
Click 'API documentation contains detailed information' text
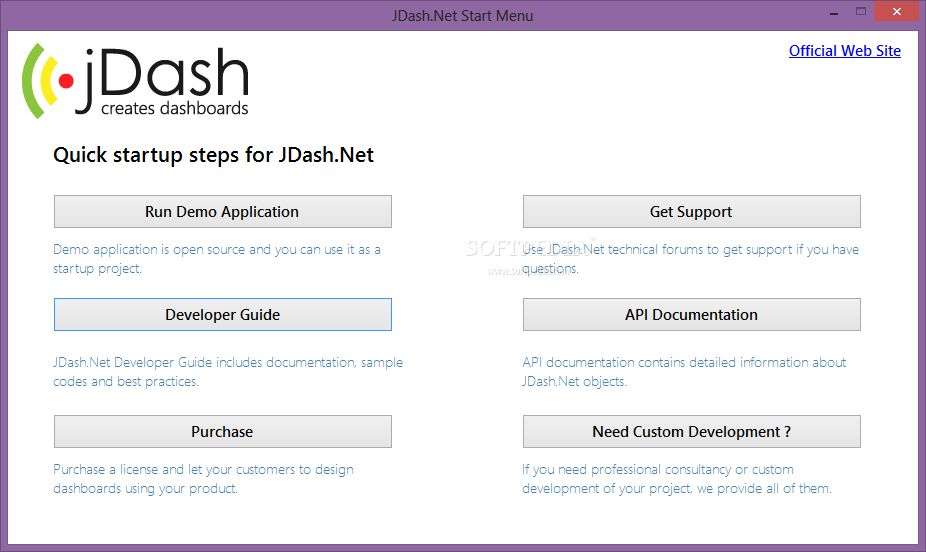[684, 371]
